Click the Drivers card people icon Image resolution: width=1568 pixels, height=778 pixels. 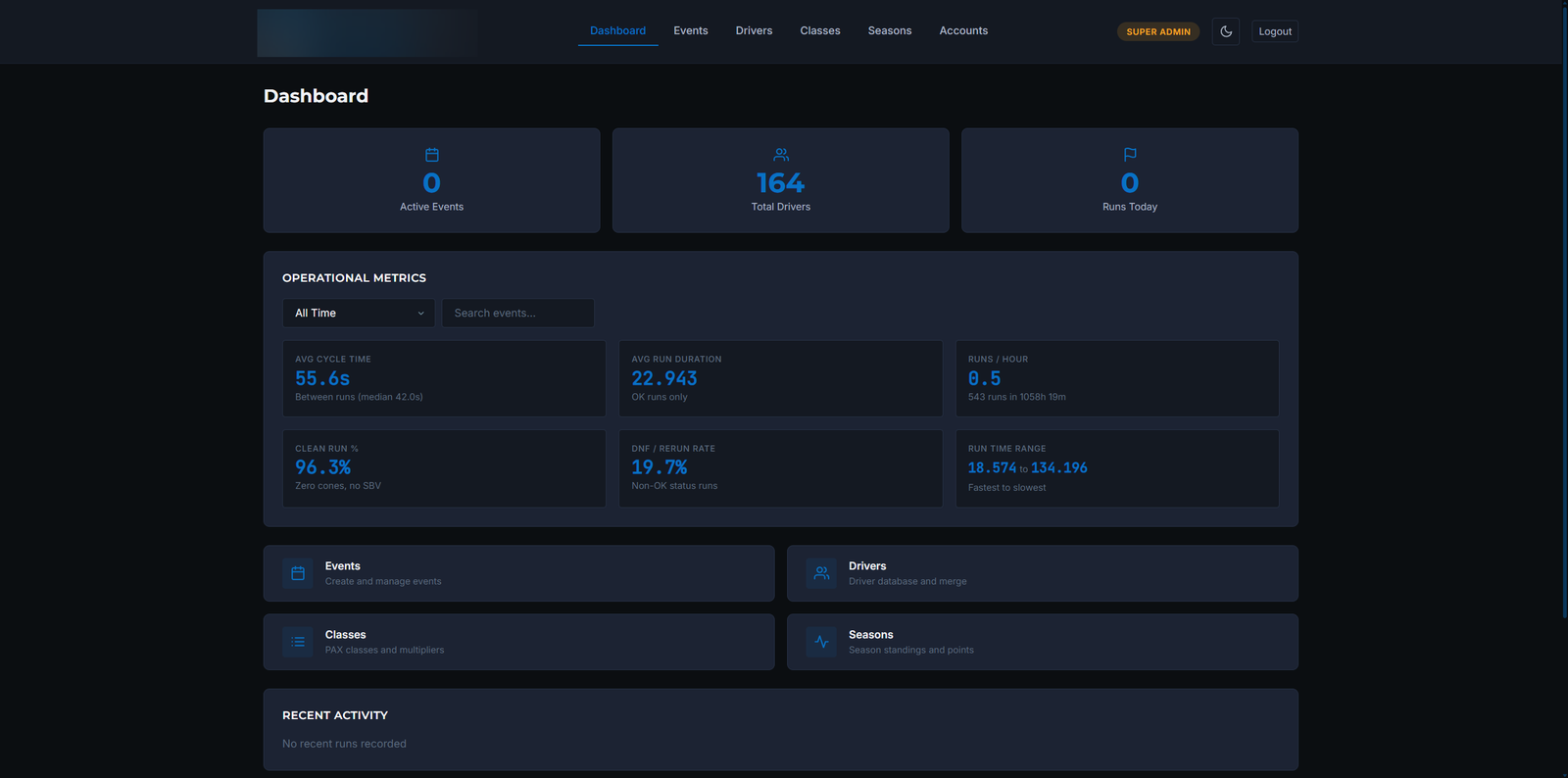pyautogui.click(x=821, y=573)
